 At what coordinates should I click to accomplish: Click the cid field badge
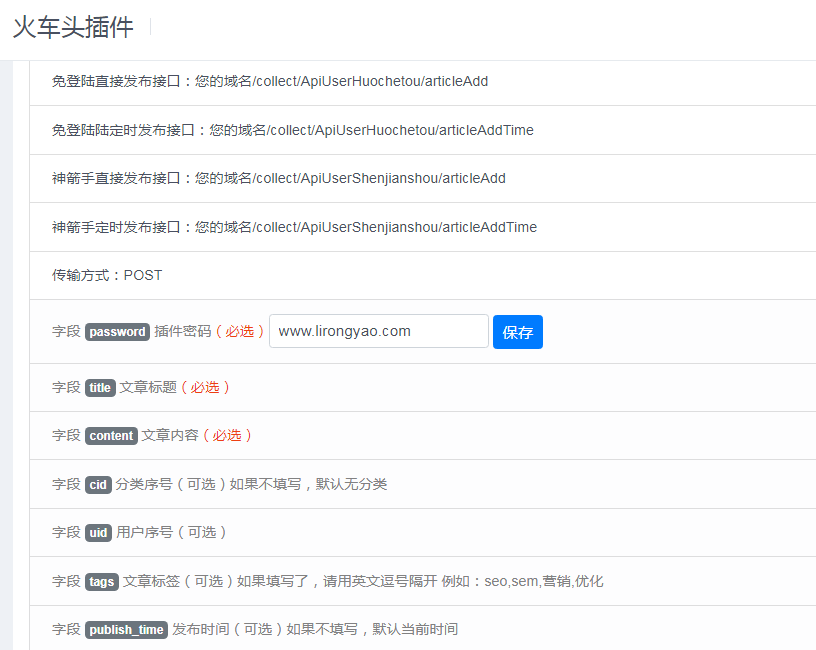click(x=98, y=485)
